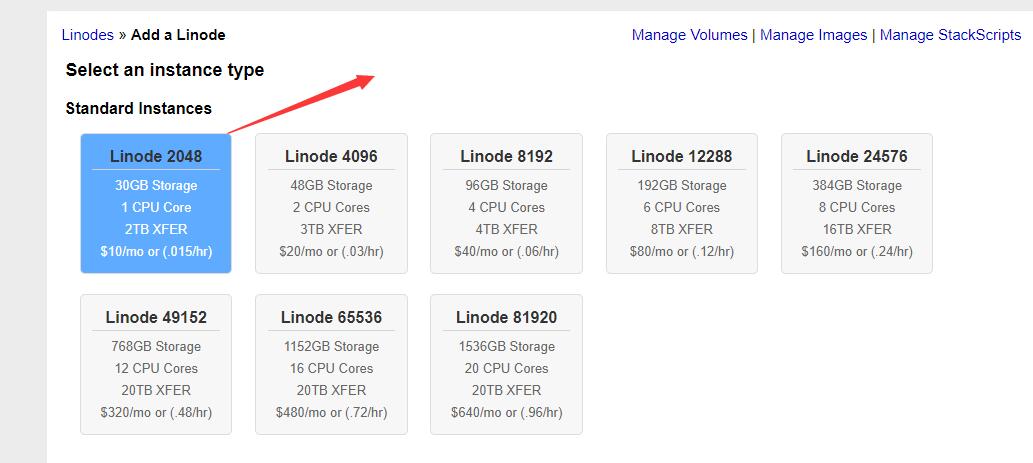The height and width of the screenshot is (463, 1033).
Task: Open Manage StackScripts page
Action: click(950, 35)
